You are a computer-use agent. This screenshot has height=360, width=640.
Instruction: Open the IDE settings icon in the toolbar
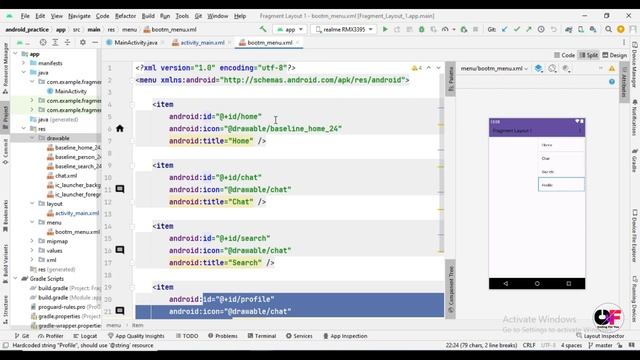tap(621, 29)
